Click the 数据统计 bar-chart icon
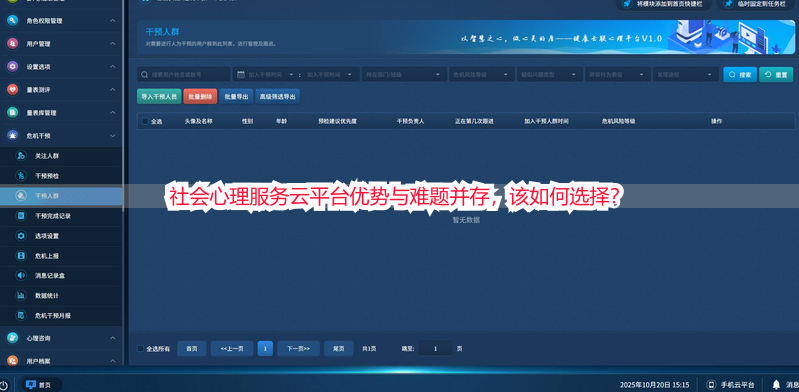Viewport: 799px width, 392px height. tap(21, 295)
